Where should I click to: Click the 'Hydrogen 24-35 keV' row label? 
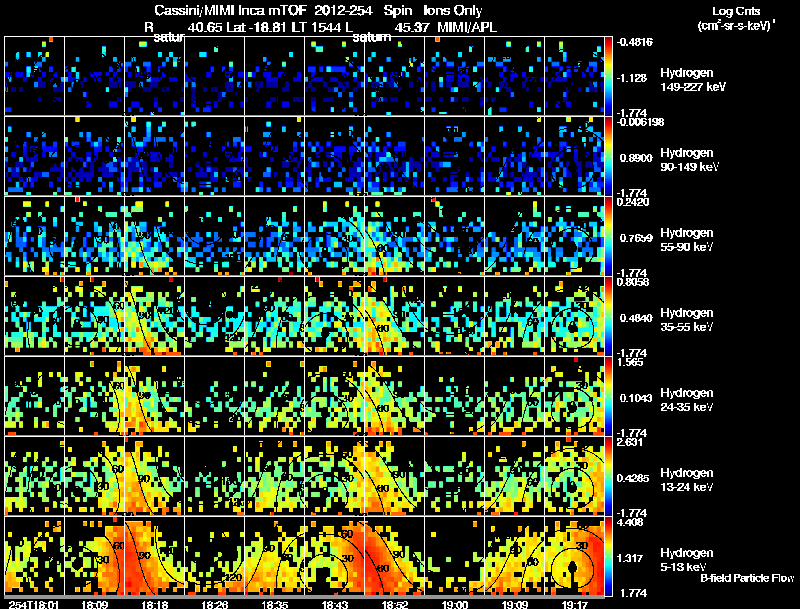click(x=687, y=400)
